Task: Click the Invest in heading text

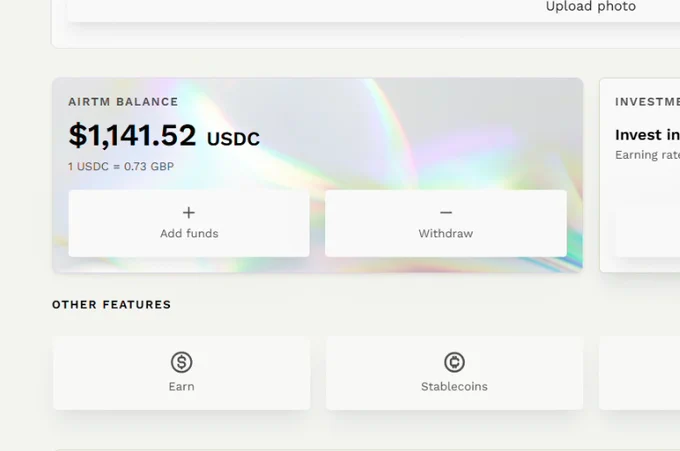Action: click(647, 135)
